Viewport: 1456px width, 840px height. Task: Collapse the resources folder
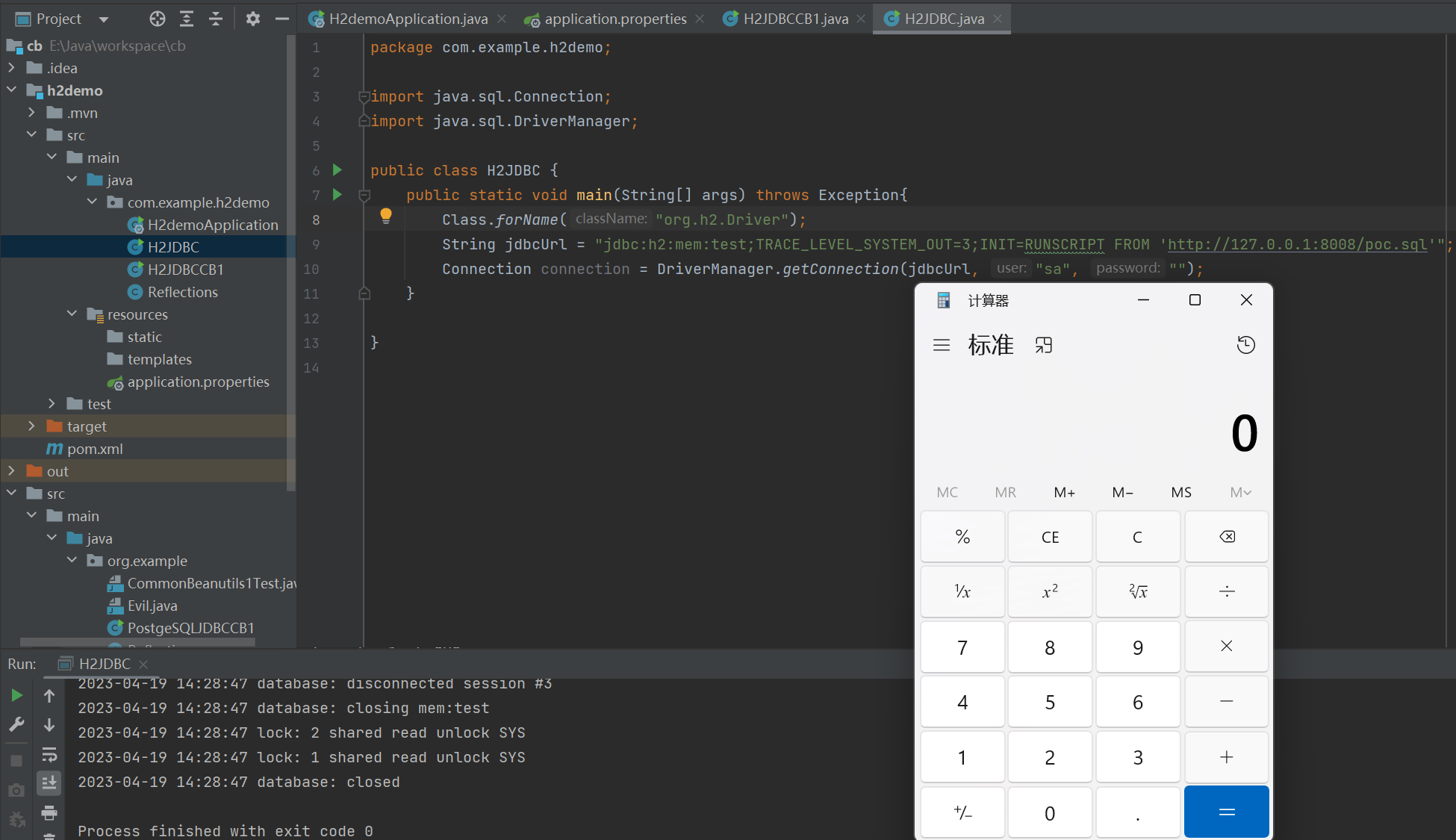point(72,314)
